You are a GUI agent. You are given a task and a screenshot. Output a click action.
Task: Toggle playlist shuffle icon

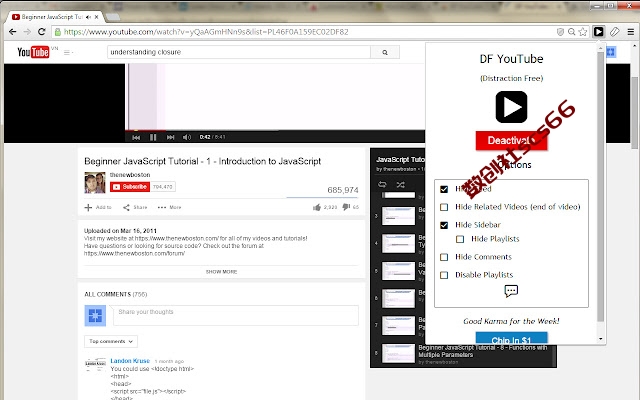point(401,184)
